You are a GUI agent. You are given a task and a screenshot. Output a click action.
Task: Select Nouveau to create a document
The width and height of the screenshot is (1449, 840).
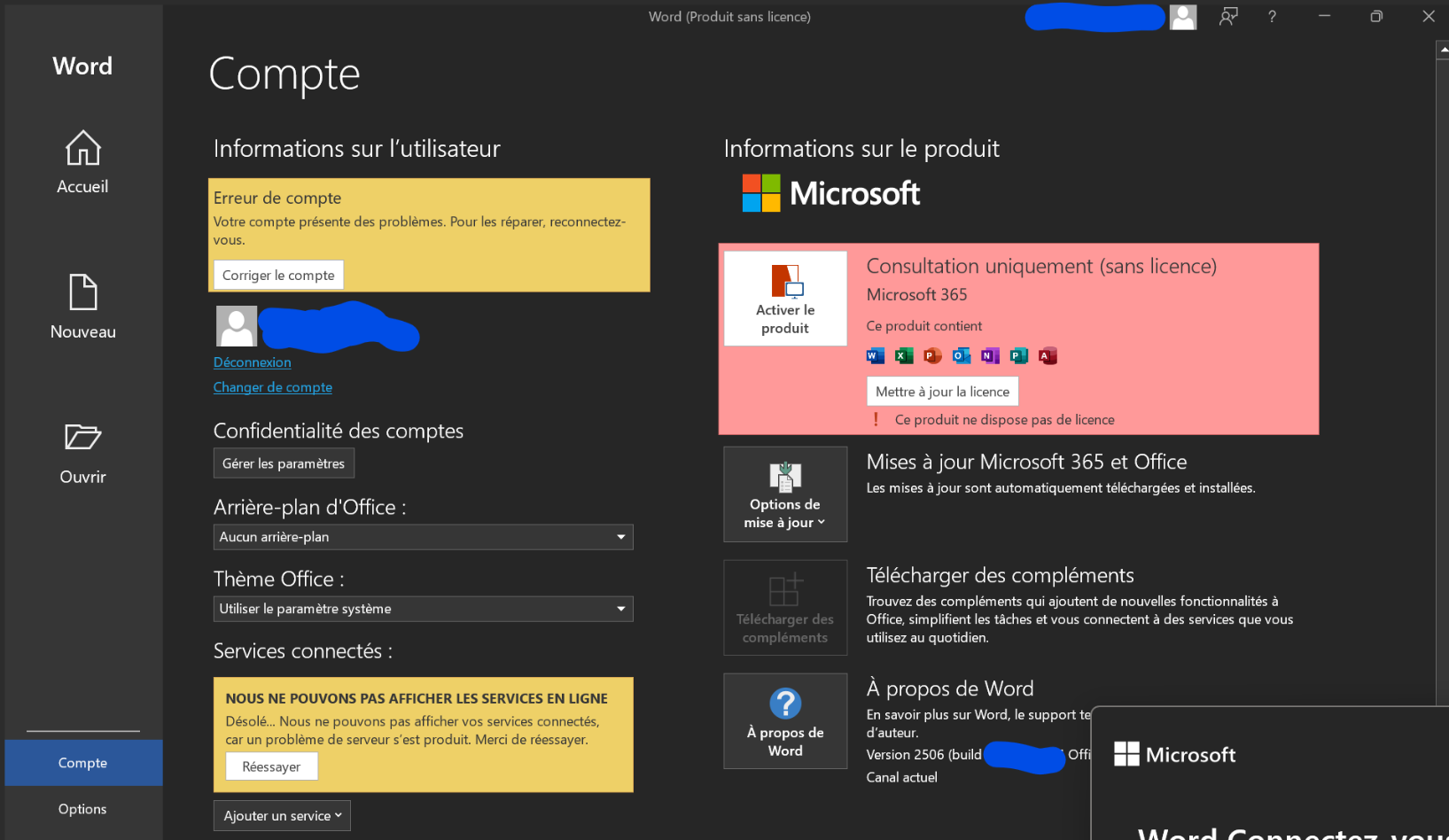[x=82, y=307]
